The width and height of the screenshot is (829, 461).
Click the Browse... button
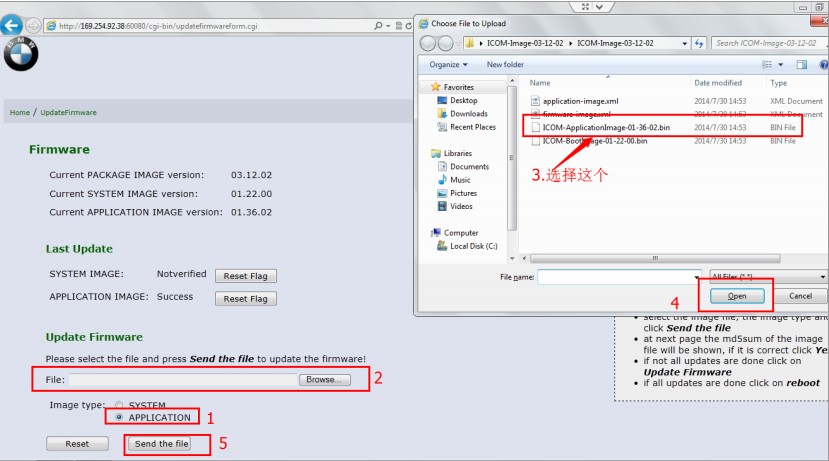[x=325, y=380]
